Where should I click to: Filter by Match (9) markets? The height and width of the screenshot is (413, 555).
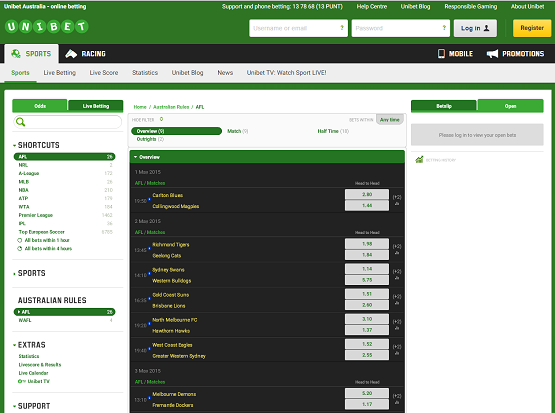point(238,131)
